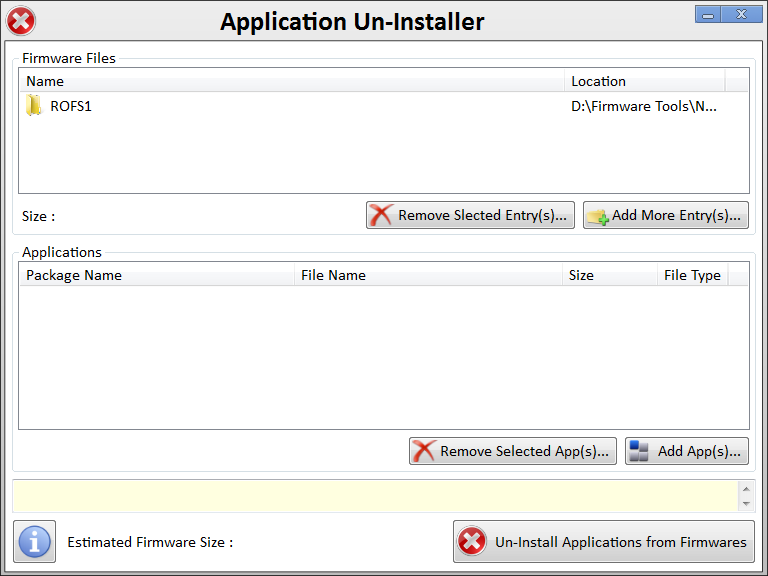Close the window using top-right X
The height and width of the screenshot is (576, 768).
[741, 14]
